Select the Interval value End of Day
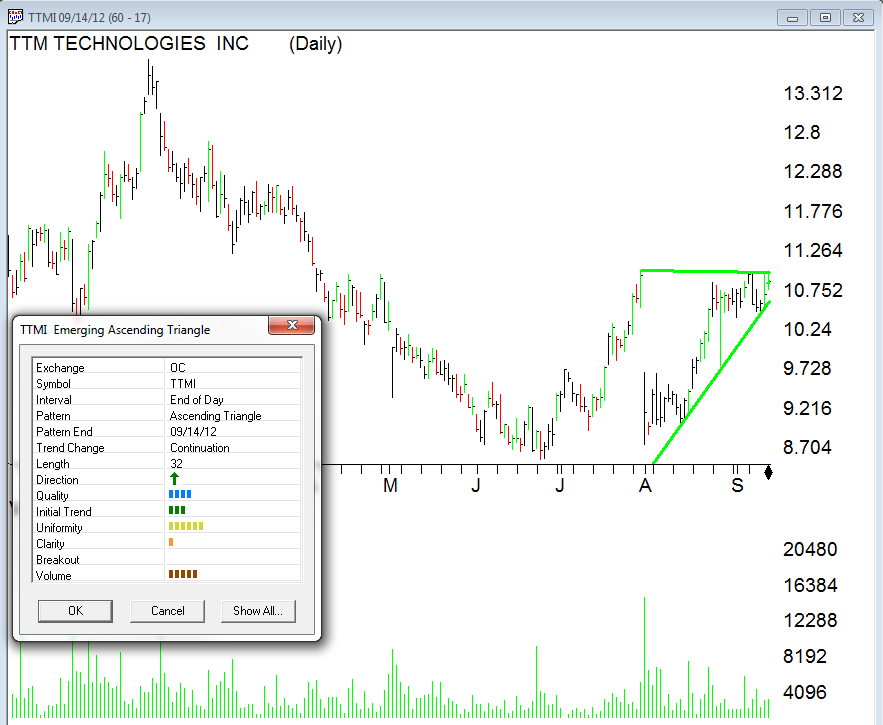 (197, 400)
